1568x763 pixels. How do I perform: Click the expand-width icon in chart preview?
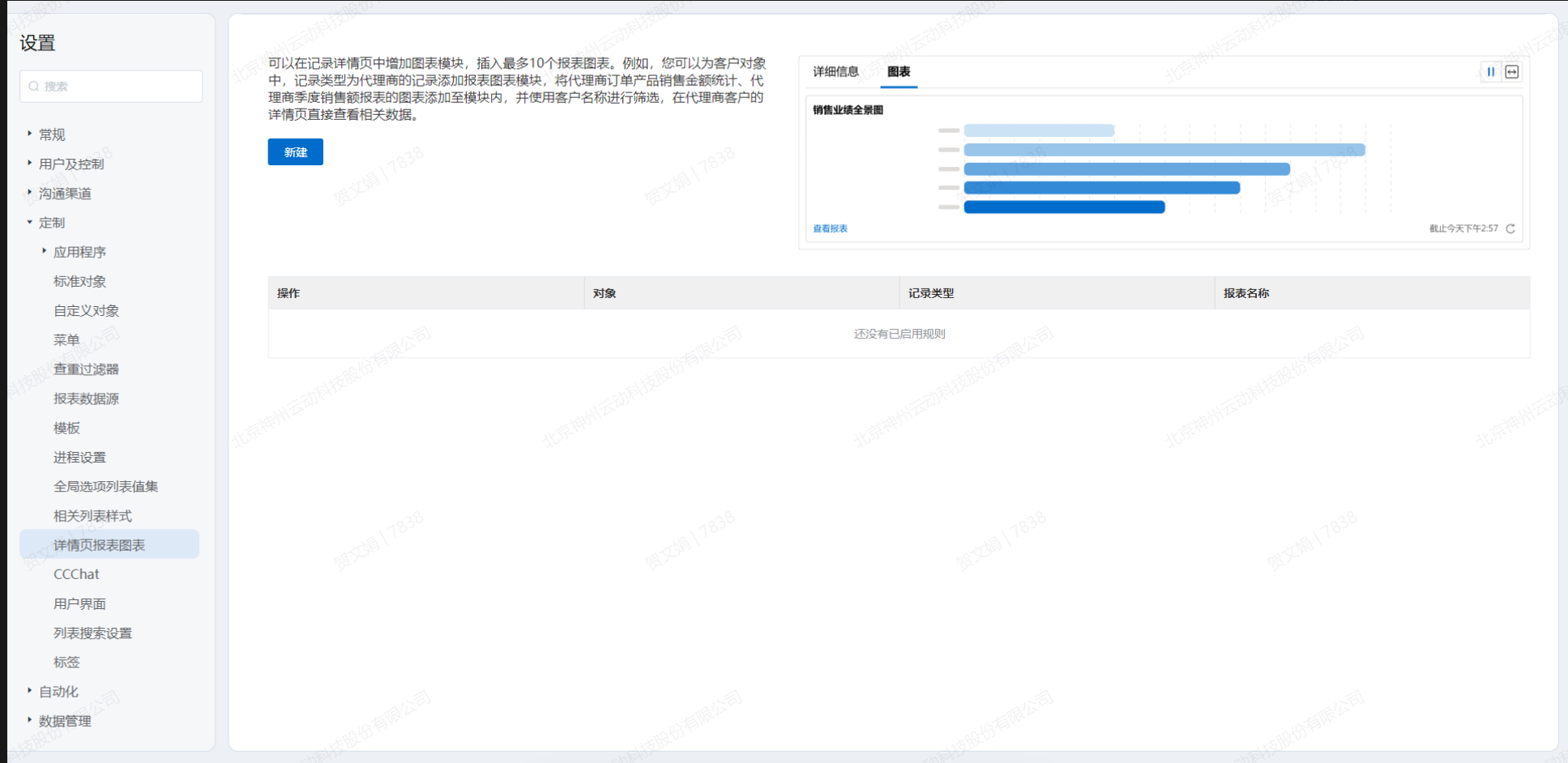(1512, 72)
